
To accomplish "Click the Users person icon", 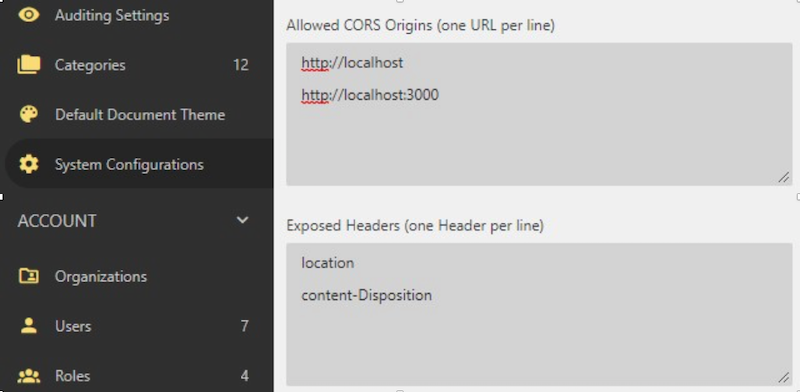I will 29,326.
